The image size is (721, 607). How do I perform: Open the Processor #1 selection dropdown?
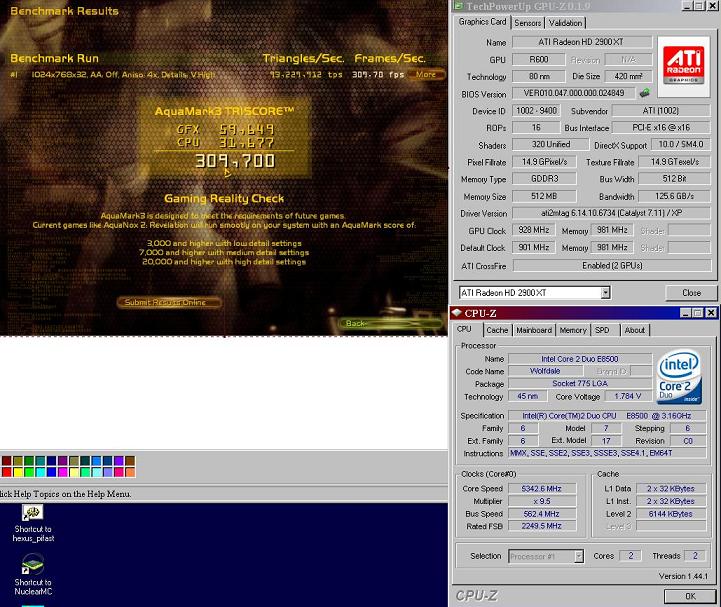(578, 556)
